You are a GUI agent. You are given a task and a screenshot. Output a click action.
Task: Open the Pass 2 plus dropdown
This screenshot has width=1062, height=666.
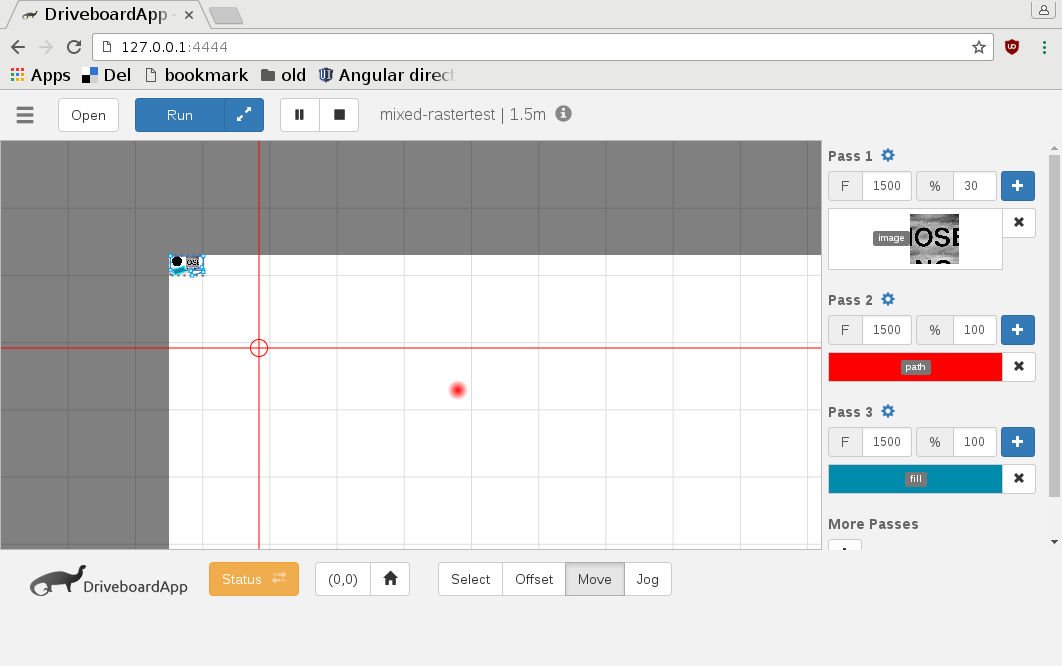click(1017, 330)
